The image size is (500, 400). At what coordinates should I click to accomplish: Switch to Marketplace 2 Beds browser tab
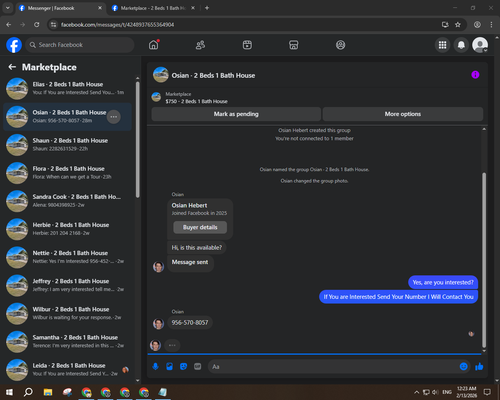tap(153, 8)
